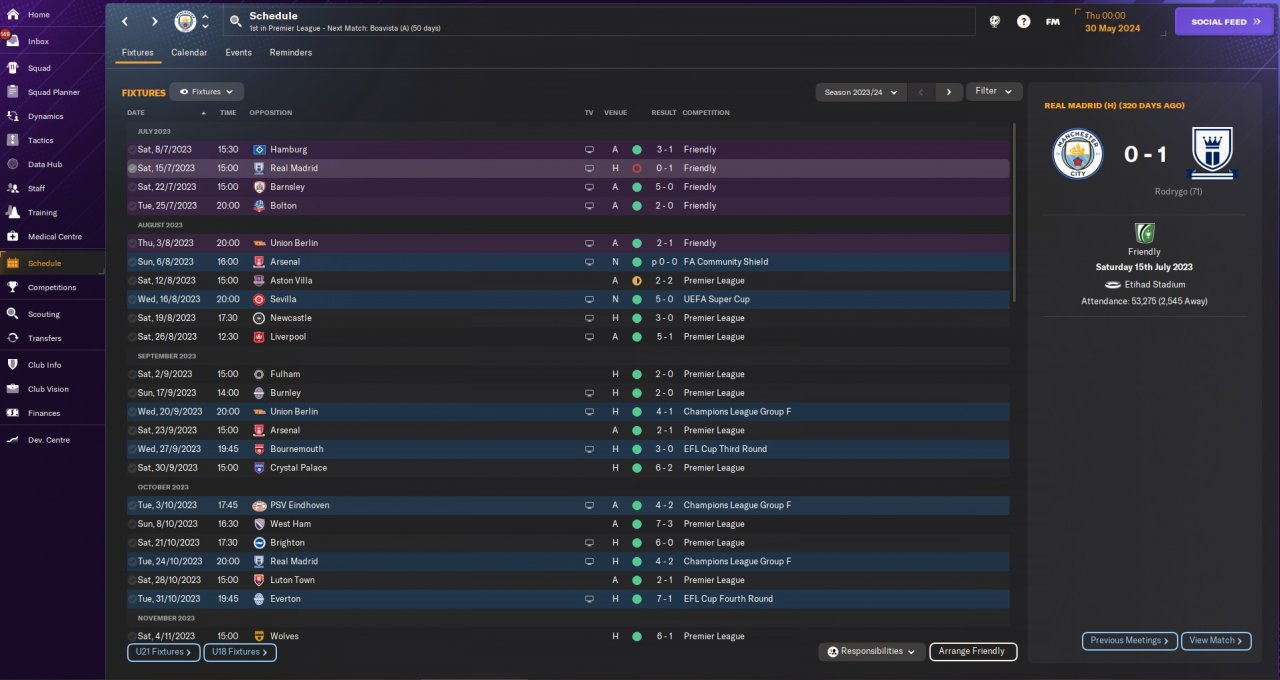Screen dimensions: 1280x680
Task: Expand the club switcher arrows
Action: (x=205, y=21)
